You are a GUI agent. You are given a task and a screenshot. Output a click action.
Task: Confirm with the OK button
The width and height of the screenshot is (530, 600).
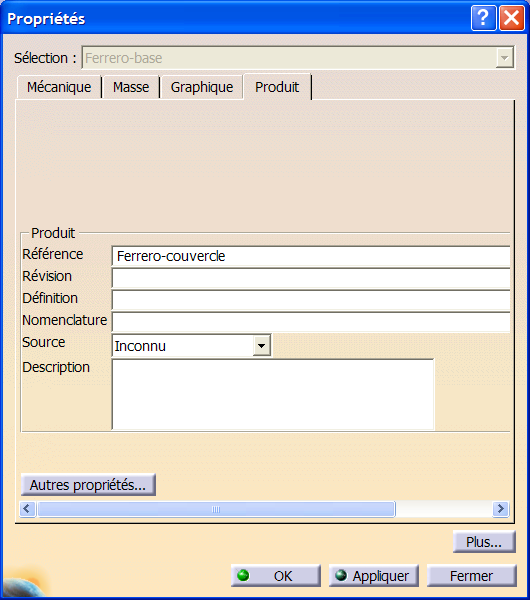tap(276, 576)
